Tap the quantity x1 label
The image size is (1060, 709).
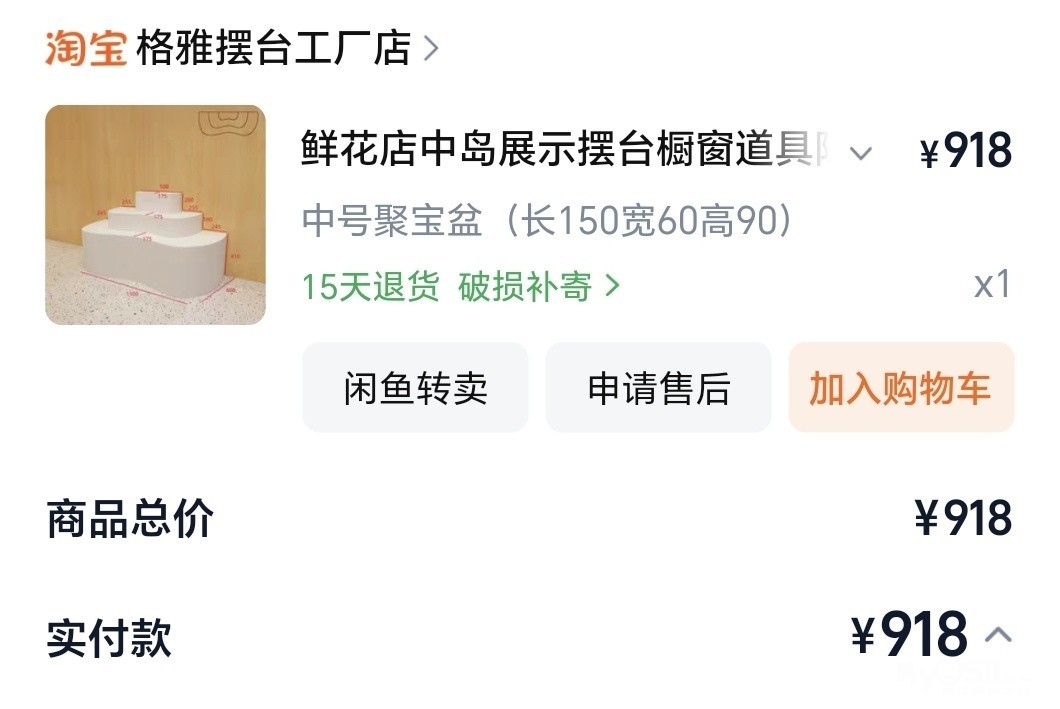click(992, 284)
